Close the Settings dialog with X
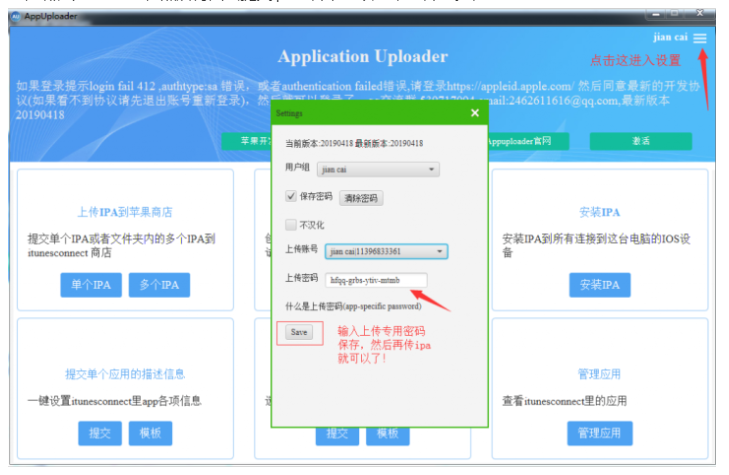 [x=475, y=113]
